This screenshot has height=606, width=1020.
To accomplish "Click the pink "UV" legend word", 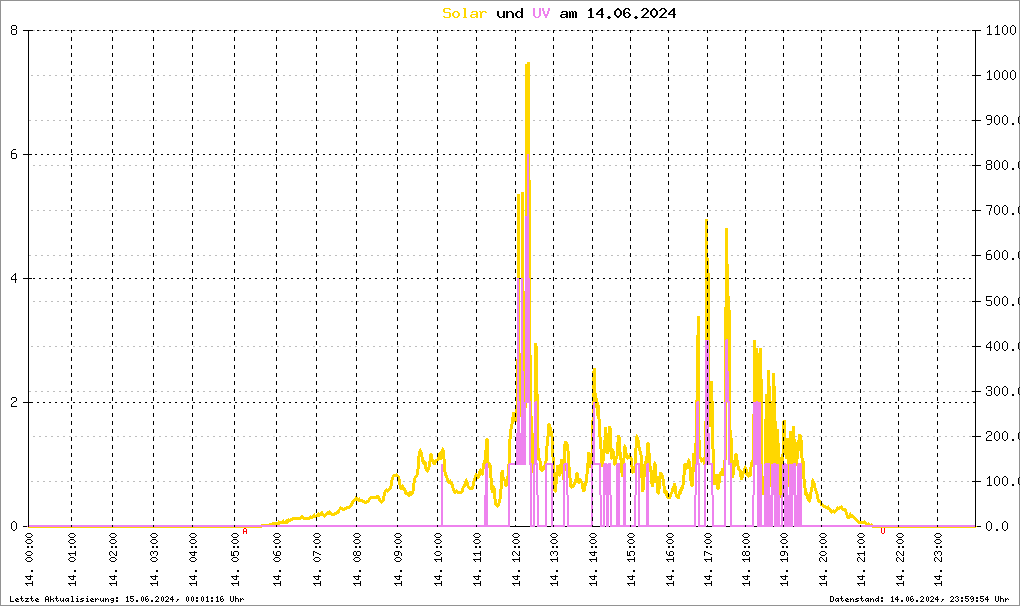I will 541,13.
